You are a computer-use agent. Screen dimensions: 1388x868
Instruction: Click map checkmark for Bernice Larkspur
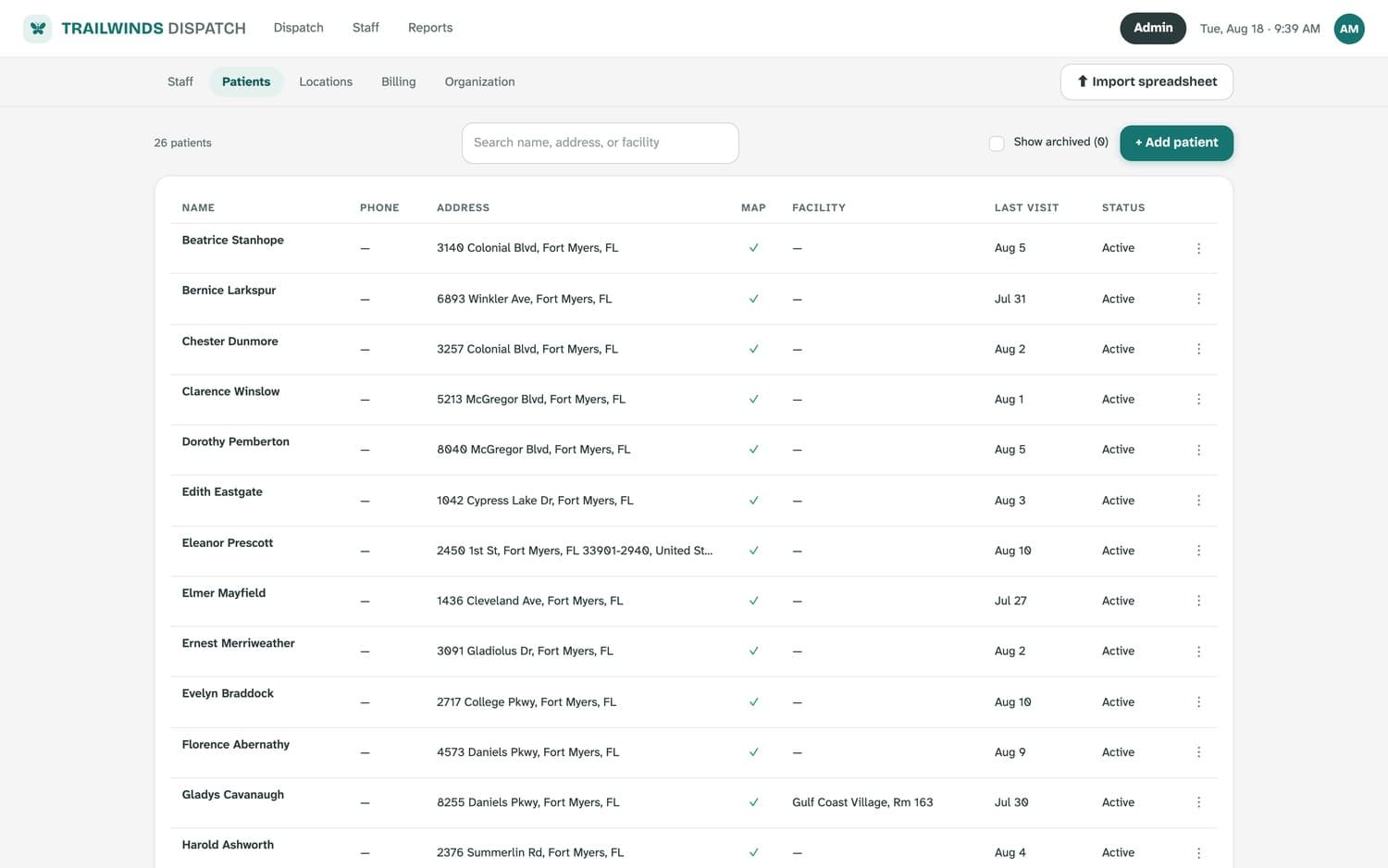pos(753,299)
